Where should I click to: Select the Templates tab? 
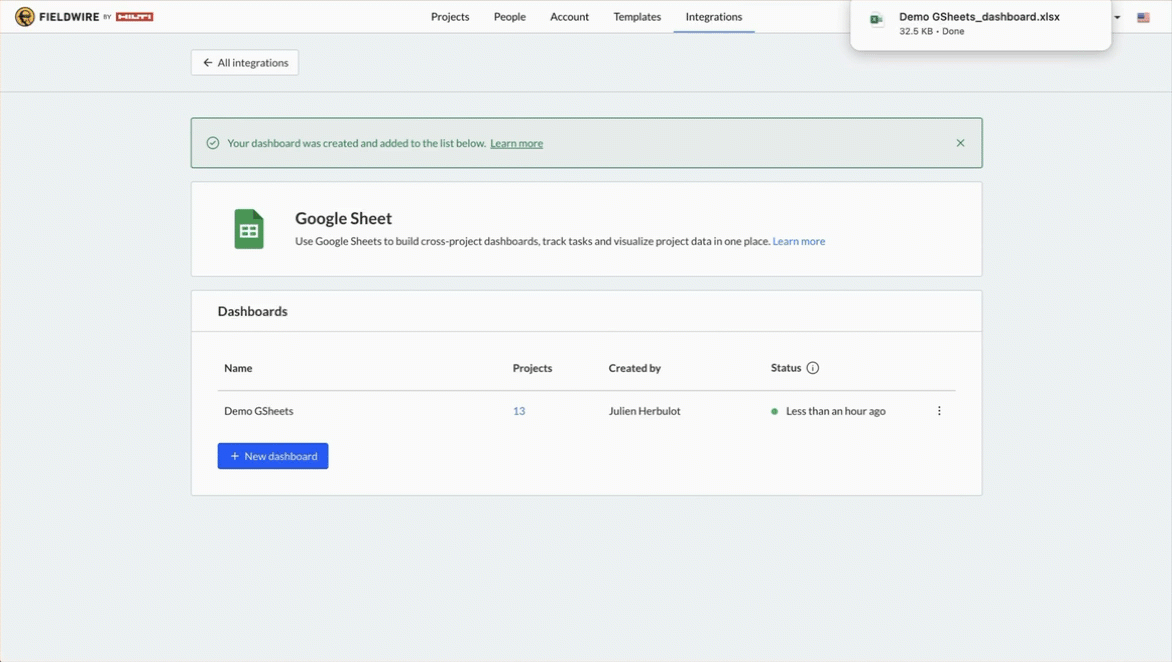click(637, 17)
